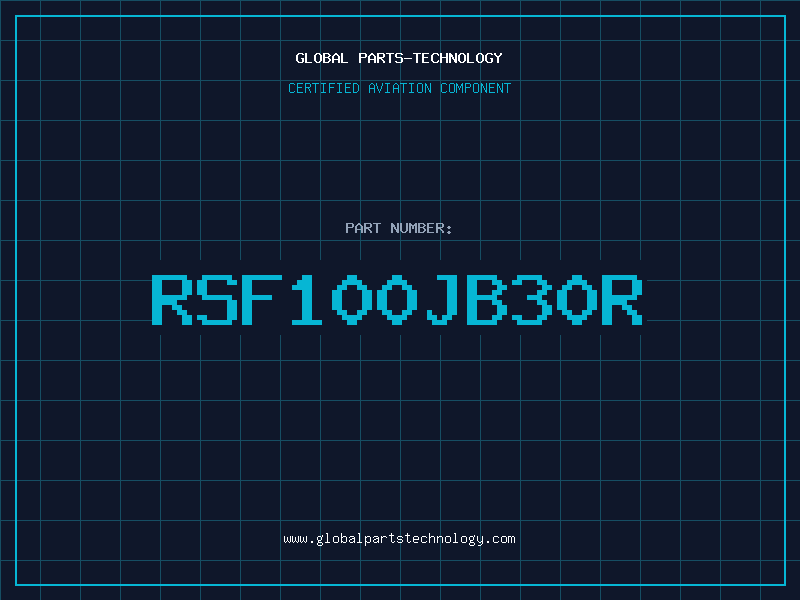Select the CERTIFIED AVIATION COMPONENT subtitle

pyautogui.click(x=399, y=88)
